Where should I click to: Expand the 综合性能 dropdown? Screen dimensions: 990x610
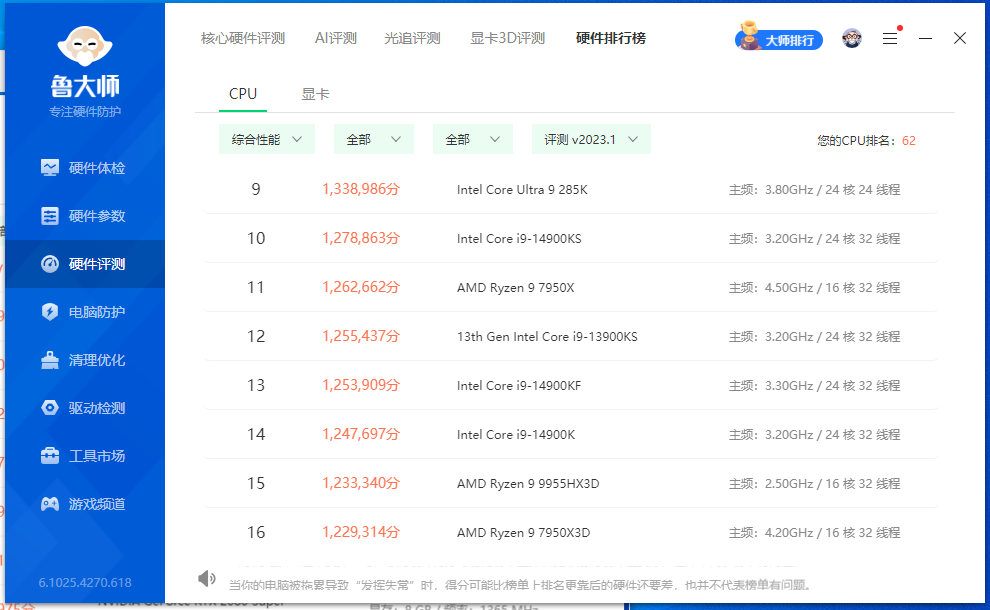[x=266, y=140]
